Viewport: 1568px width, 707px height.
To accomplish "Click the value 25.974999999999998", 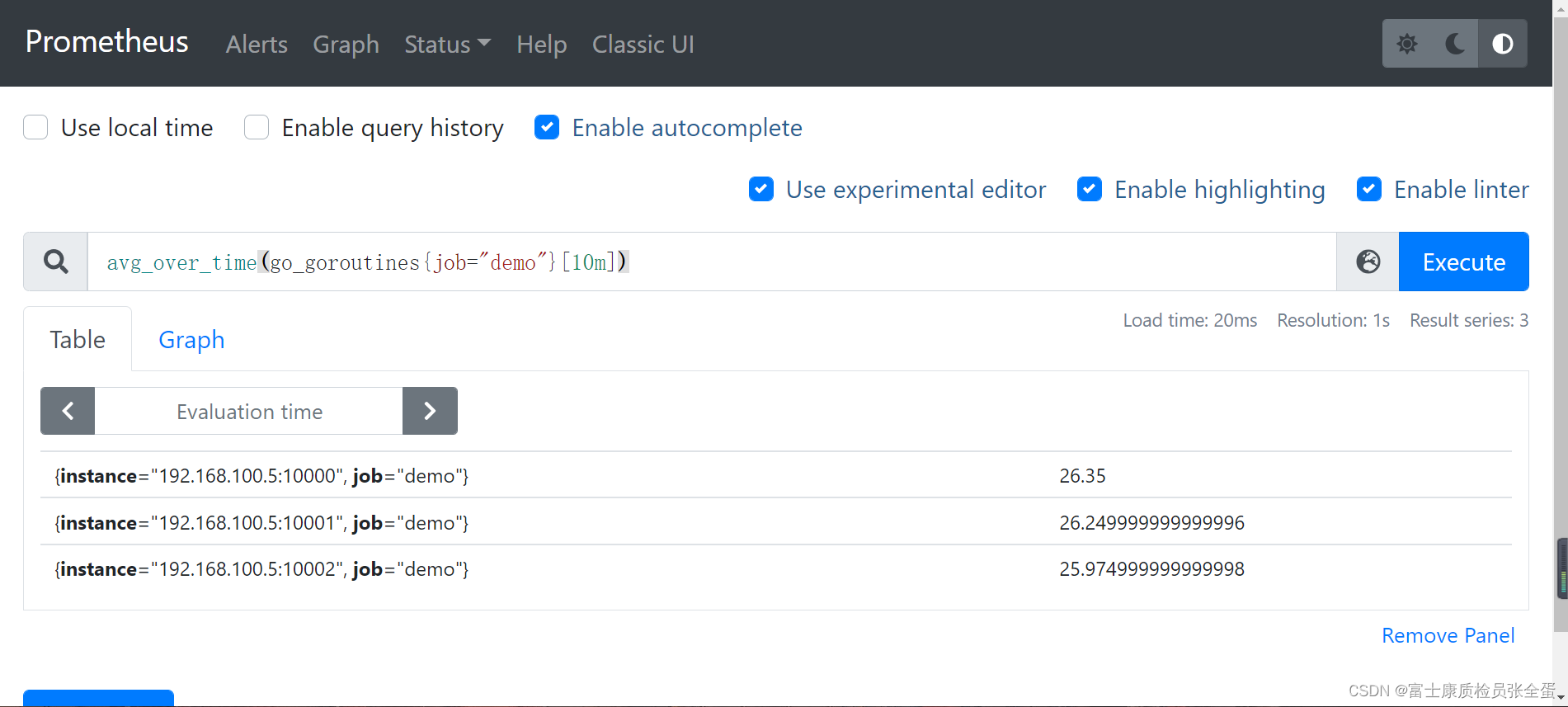I will pyautogui.click(x=1151, y=569).
